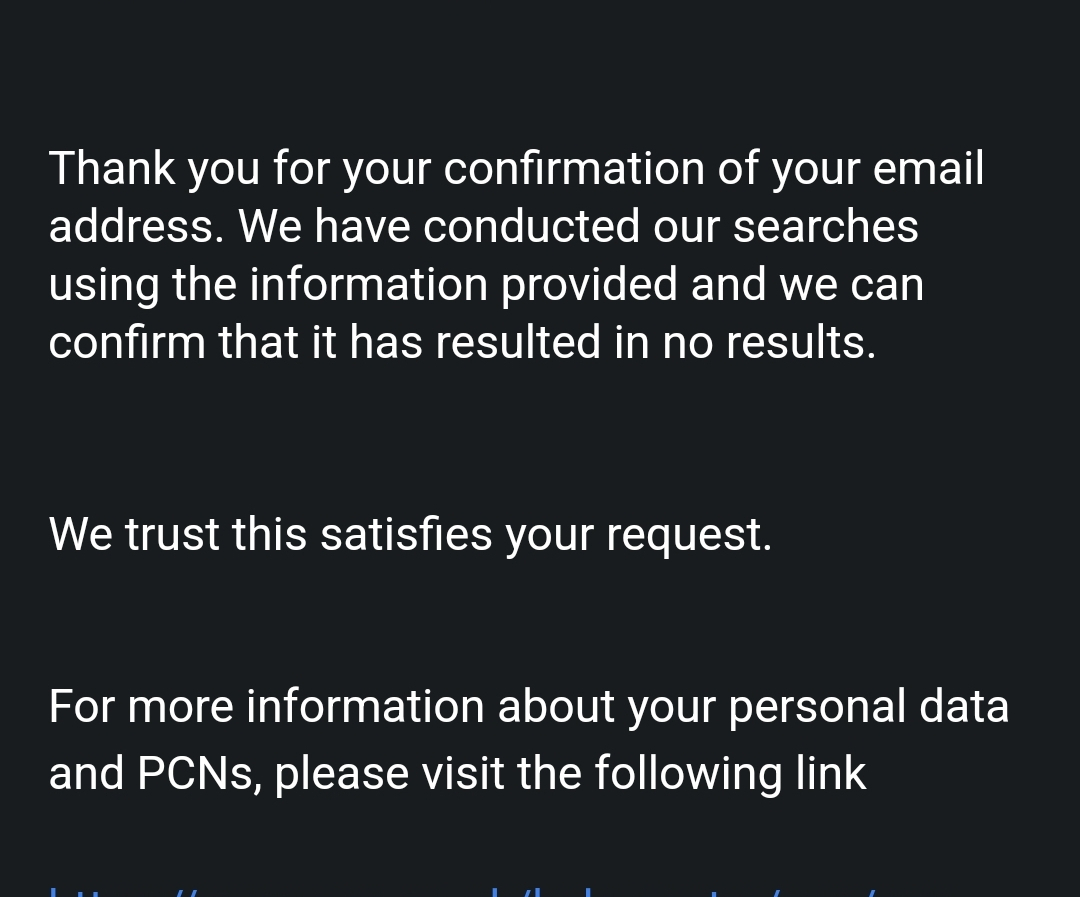Click the phrase "information provided" in the first paragraph
Image resolution: width=1080 pixels, height=897 pixels.
(464, 284)
